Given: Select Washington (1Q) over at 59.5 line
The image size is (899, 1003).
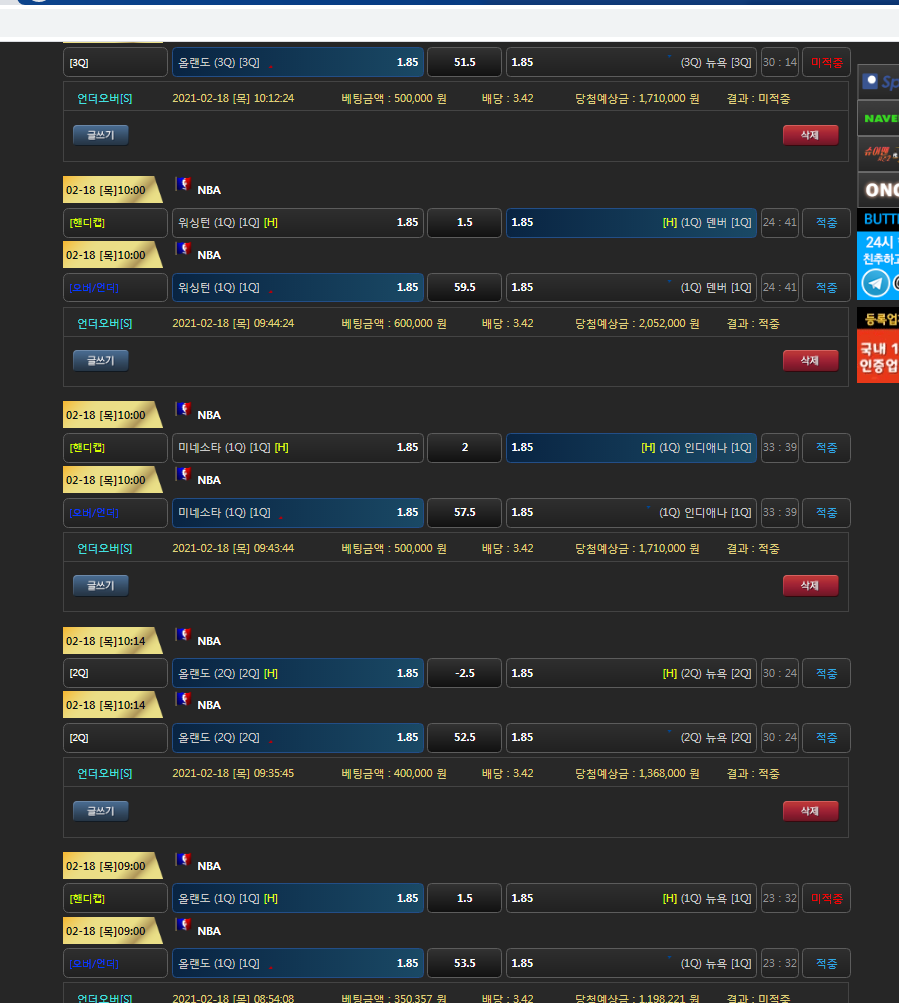Looking at the screenshot, I should 298,287.
